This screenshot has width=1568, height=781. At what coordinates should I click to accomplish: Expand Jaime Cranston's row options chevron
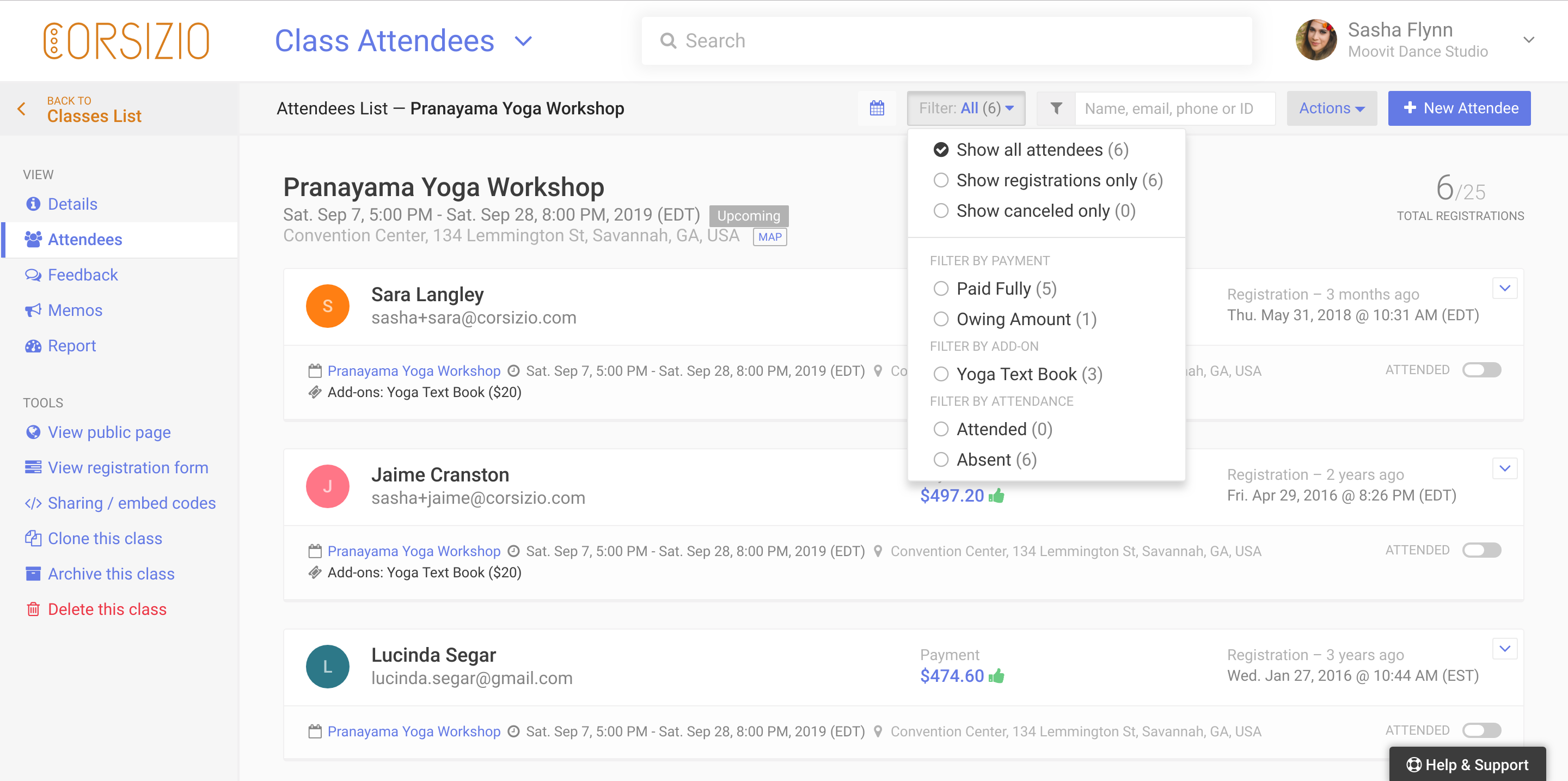[1505, 469]
